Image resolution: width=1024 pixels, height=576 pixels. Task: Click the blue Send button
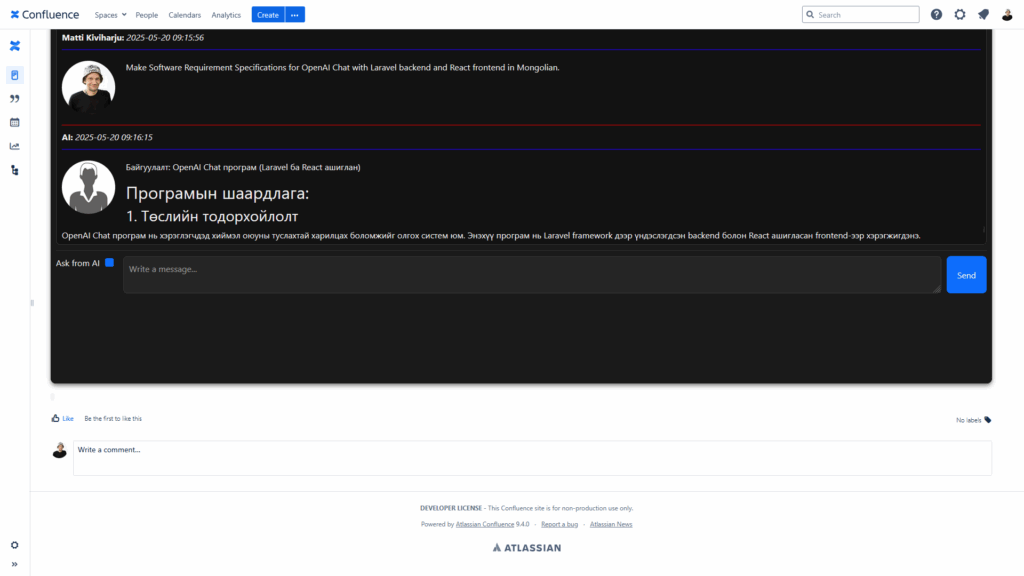coord(966,275)
